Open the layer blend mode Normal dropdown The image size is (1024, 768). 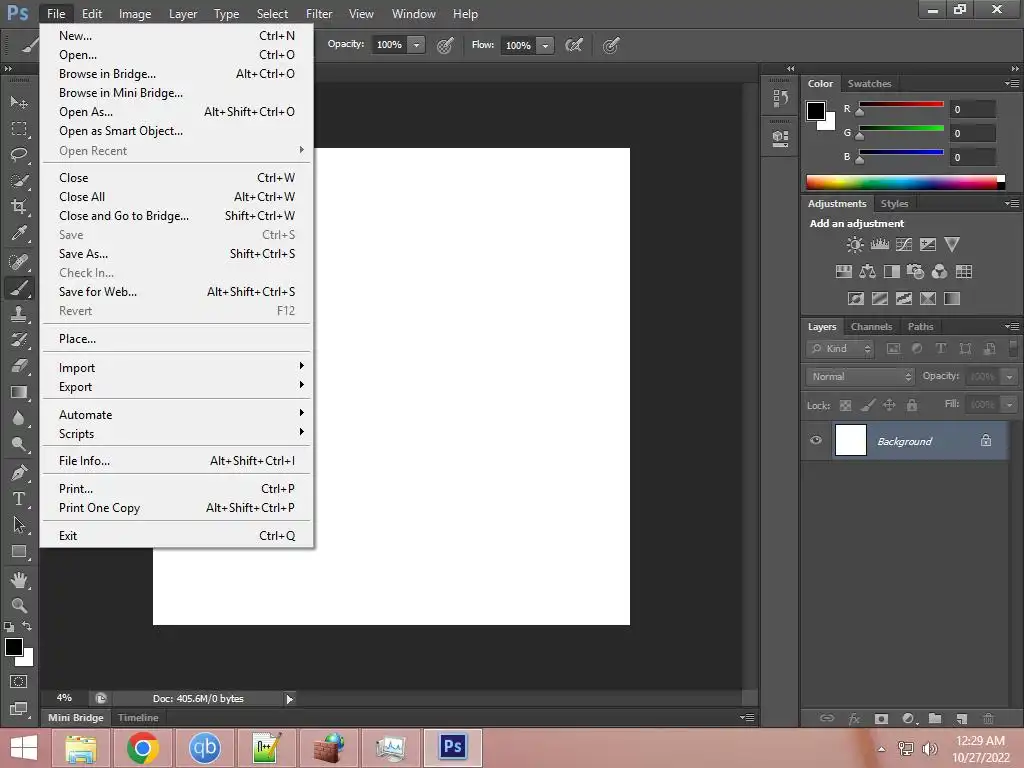[860, 377]
